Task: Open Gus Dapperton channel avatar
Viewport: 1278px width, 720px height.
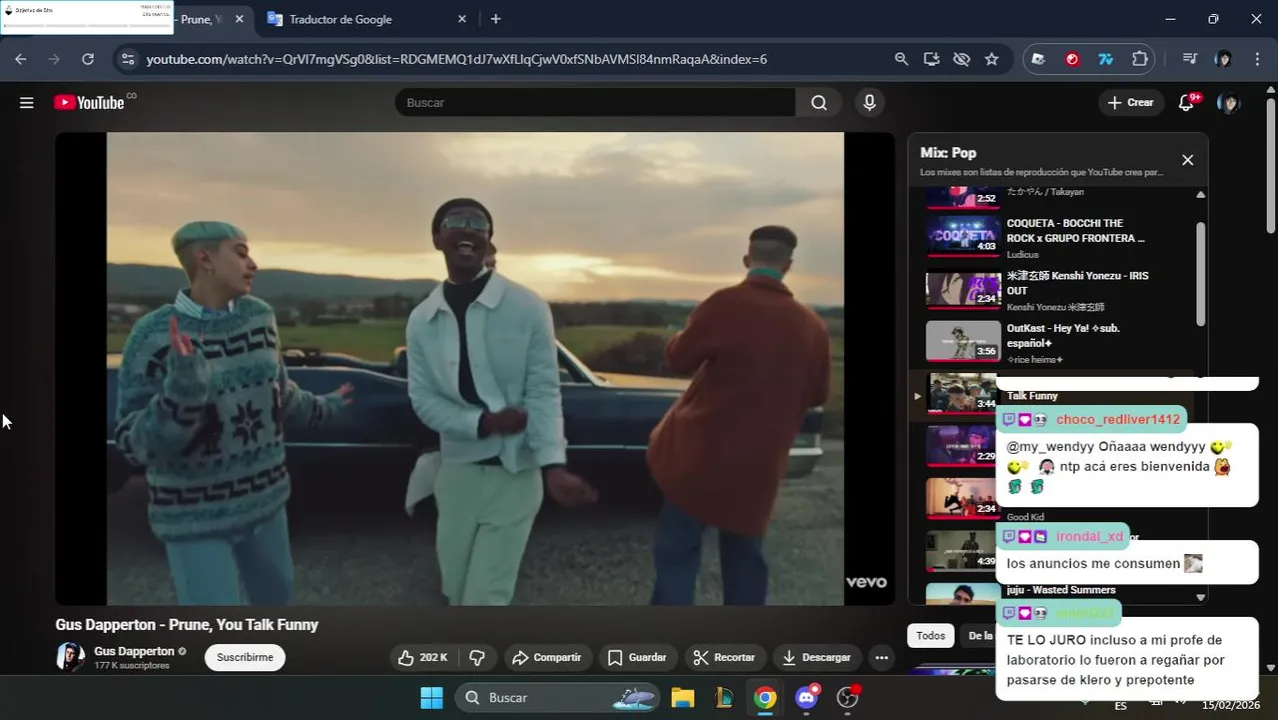Action: click(70, 657)
